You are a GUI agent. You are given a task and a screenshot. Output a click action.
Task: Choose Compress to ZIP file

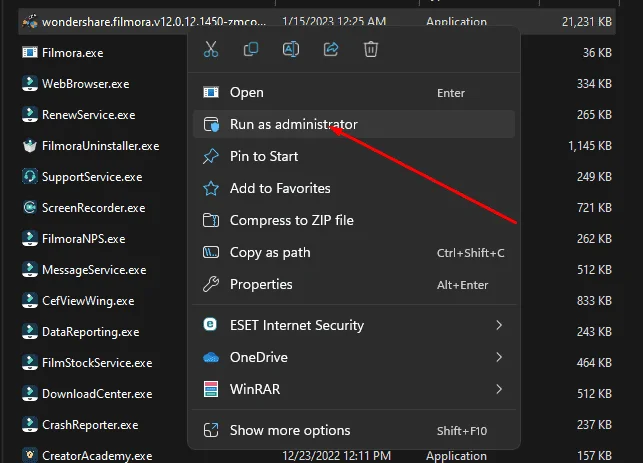pyautogui.click(x=353, y=220)
